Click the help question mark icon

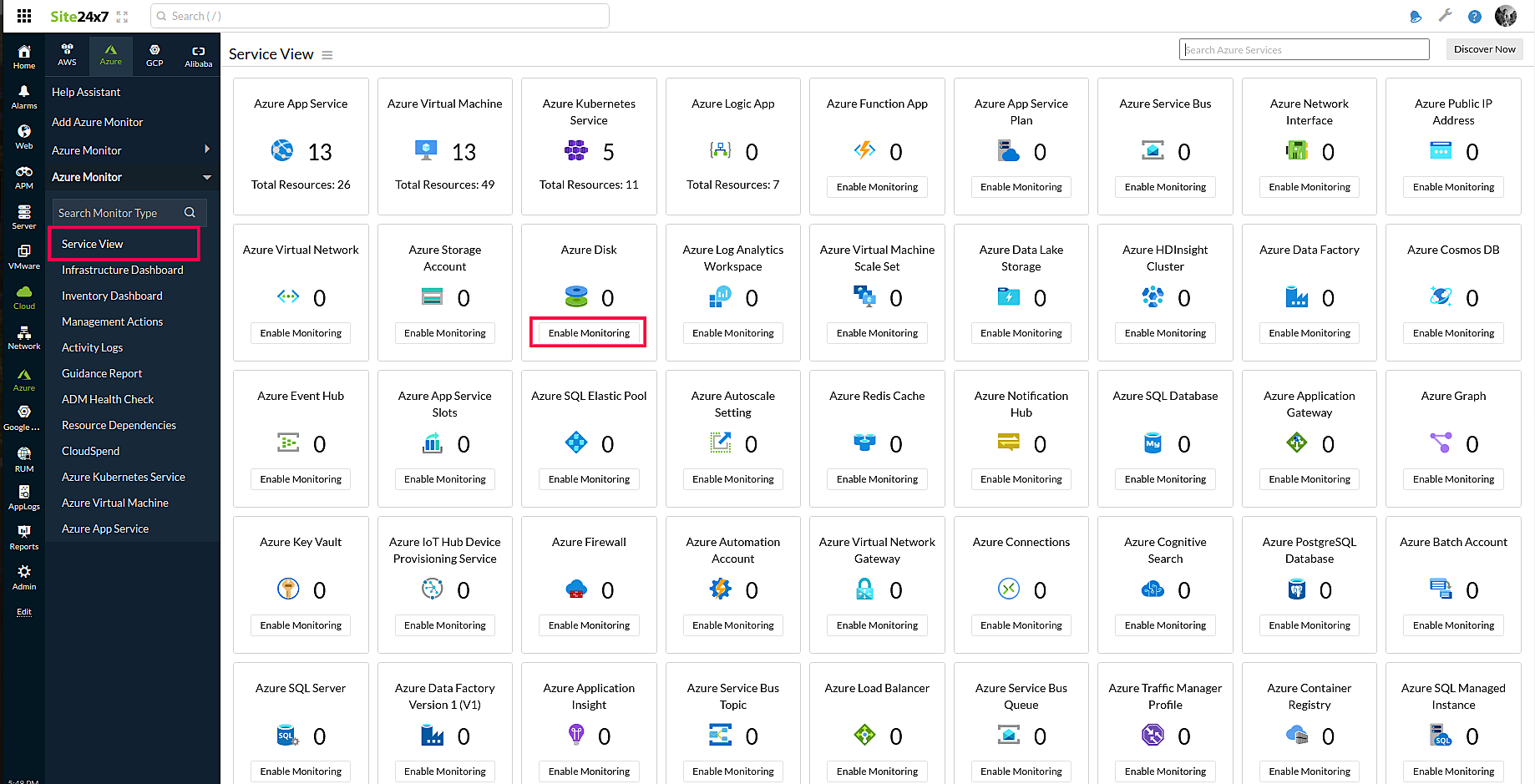(x=1475, y=16)
